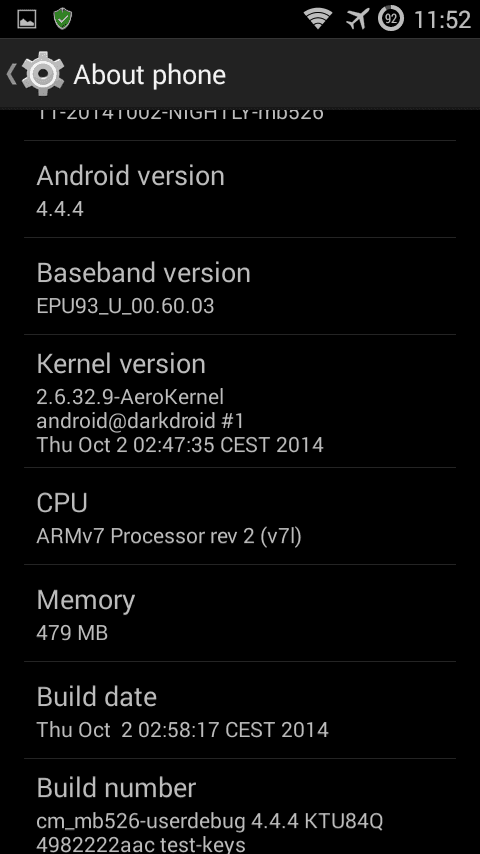Tap the Build number entry
This screenshot has width=480, height=854.
(240, 806)
